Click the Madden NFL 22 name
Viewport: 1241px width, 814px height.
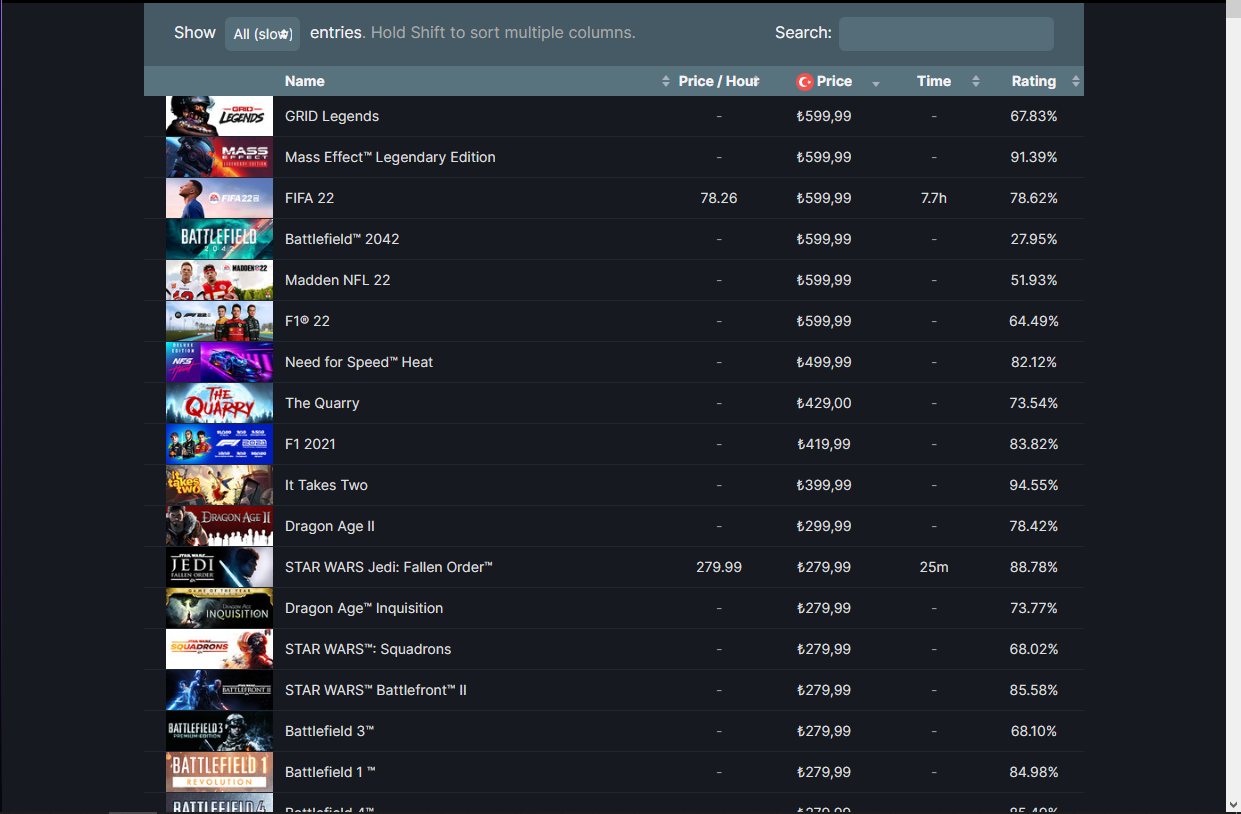click(338, 280)
